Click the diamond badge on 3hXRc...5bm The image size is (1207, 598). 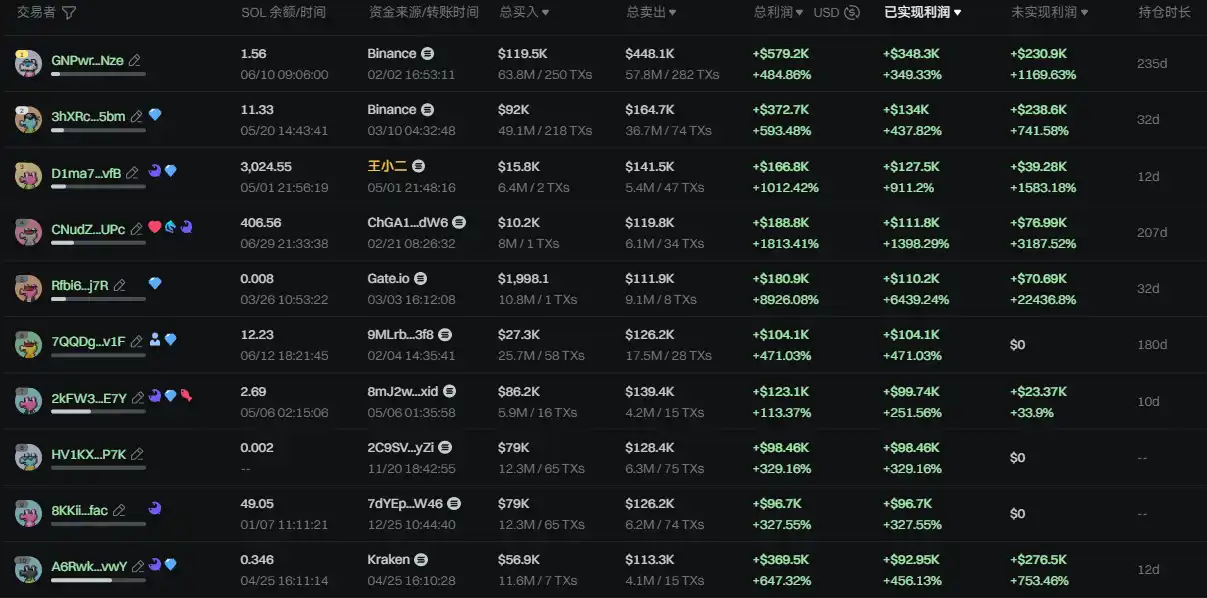coord(155,116)
